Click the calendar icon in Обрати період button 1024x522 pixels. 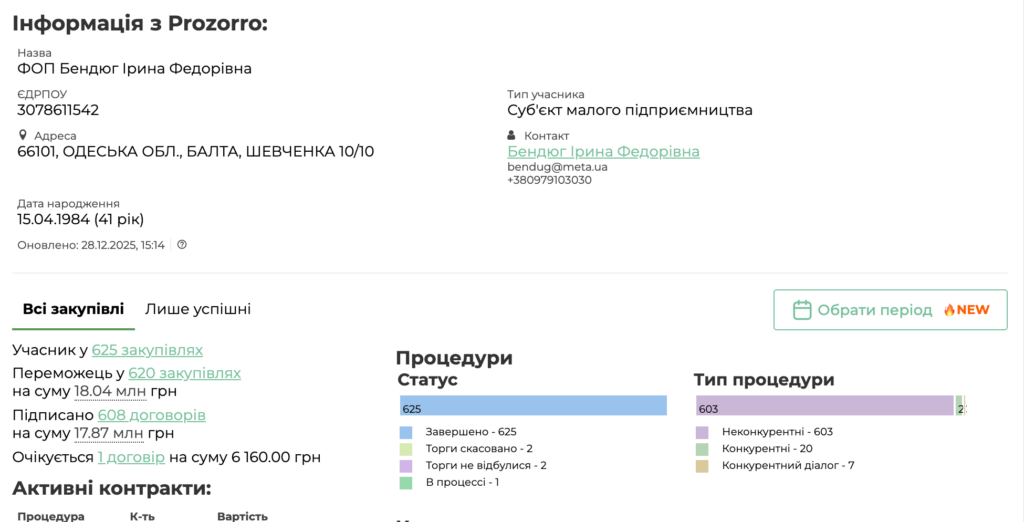[801, 310]
